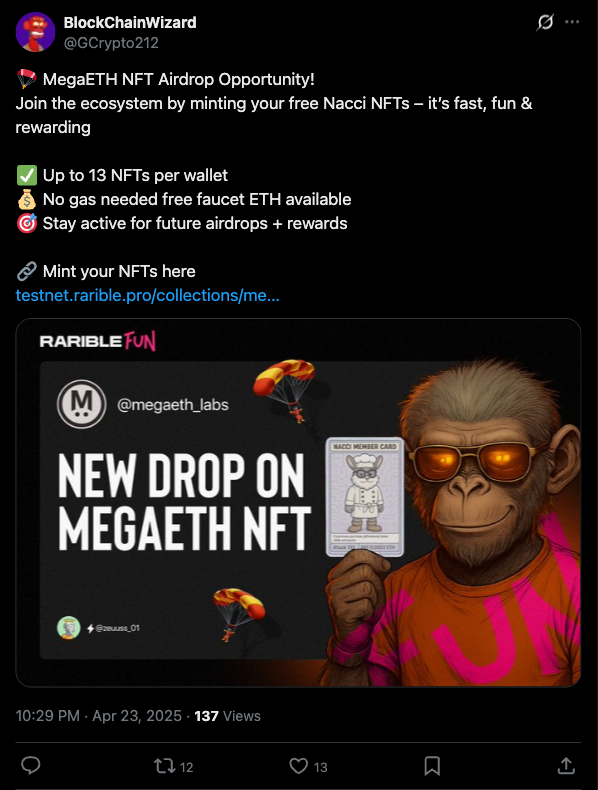Like the post with heart icon
Image resolution: width=598 pixels, height=790 pixels.
point(298,766)
